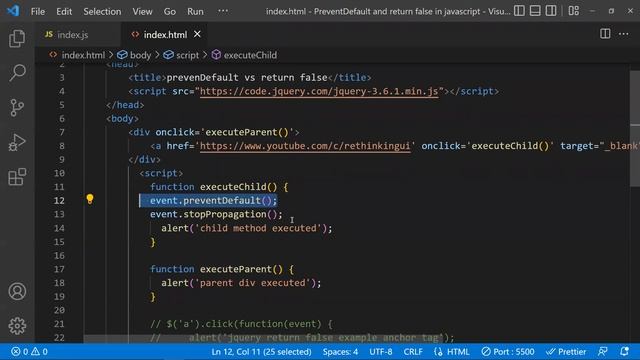The image size is (640, 360).
Task: Click the event.stopPropagation(); line
Action: (x=216, y=214)
